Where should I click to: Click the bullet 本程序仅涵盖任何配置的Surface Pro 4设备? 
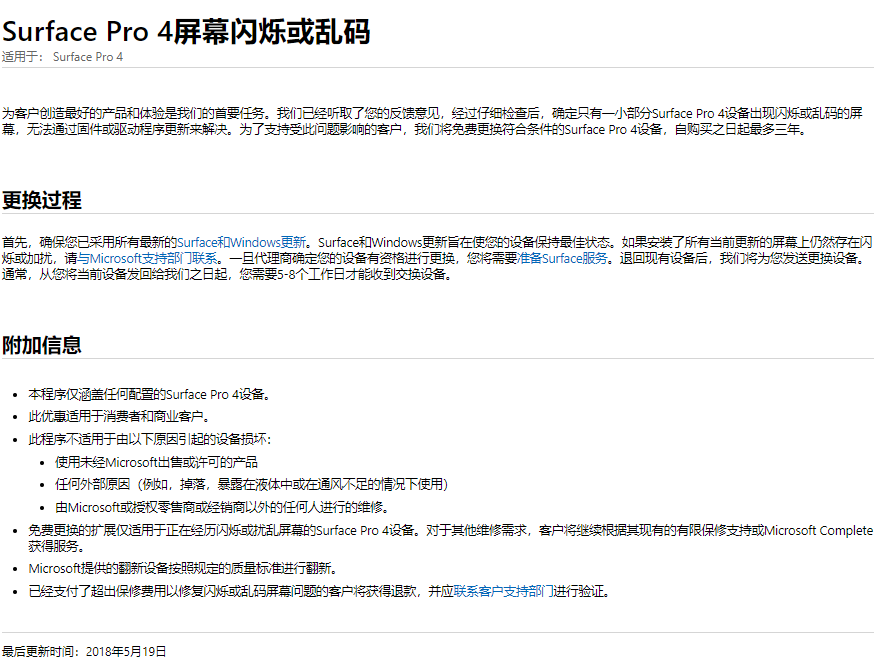(x=150, y=394)
